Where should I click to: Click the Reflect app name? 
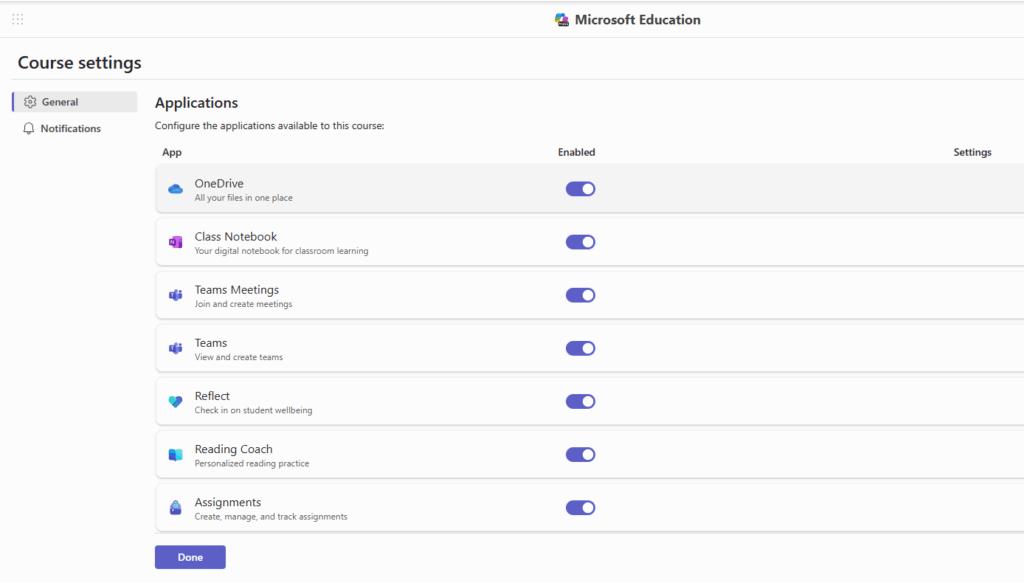212,396
